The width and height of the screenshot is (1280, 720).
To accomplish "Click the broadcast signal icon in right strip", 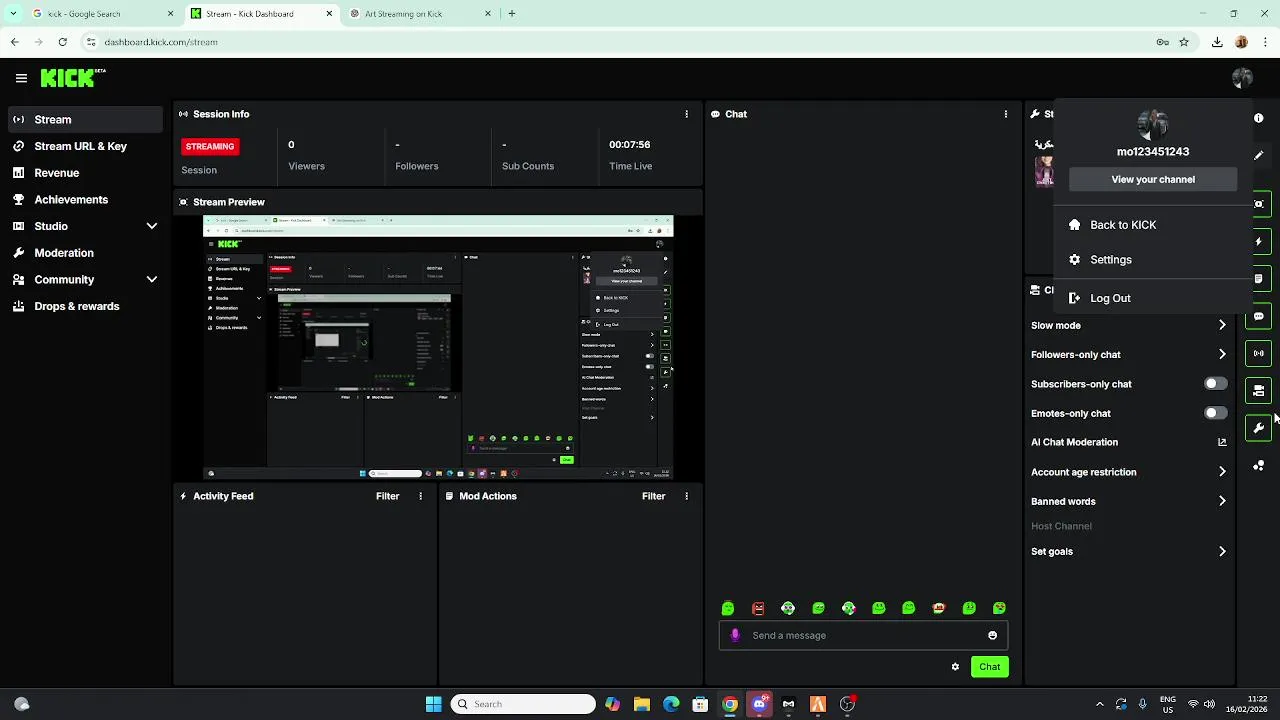I will tap(1259, 353).
